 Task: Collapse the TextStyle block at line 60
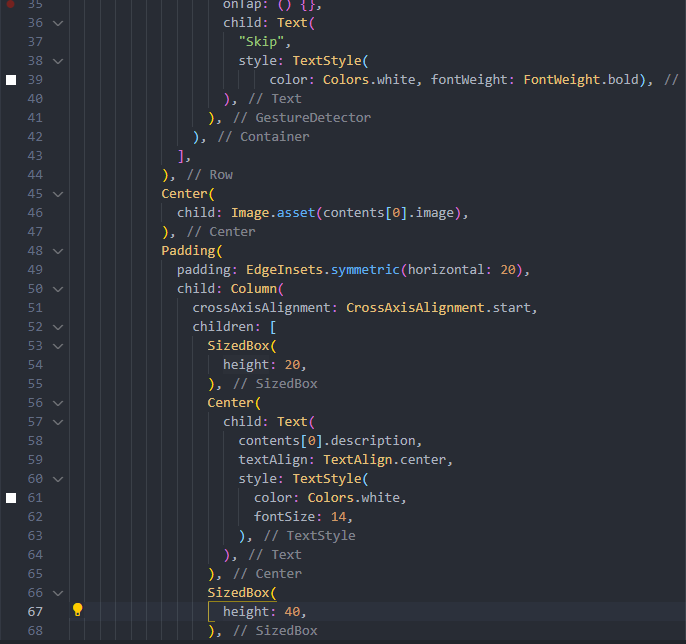pos(57,479)
